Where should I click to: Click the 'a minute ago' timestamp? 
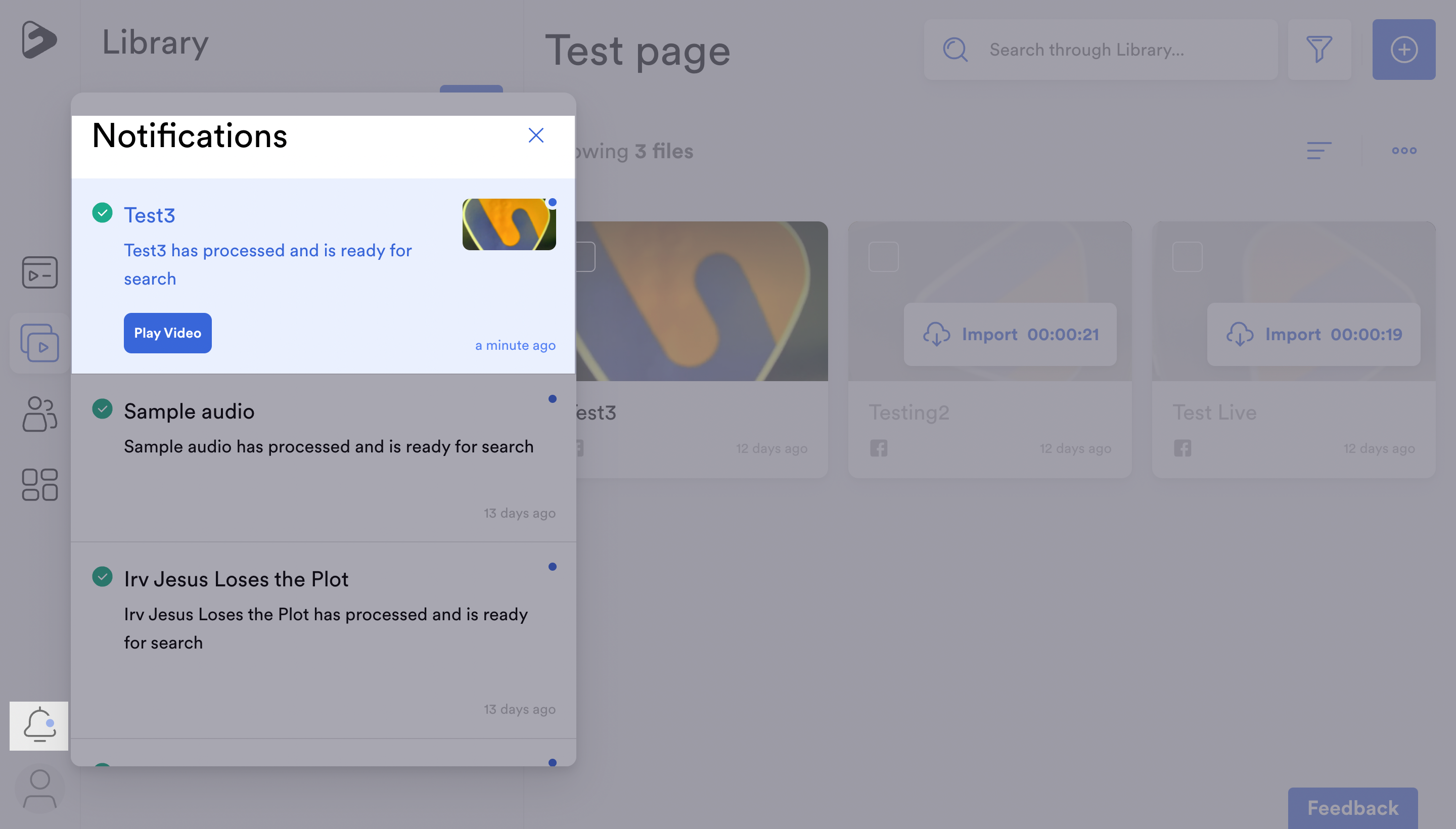(515, 346)
